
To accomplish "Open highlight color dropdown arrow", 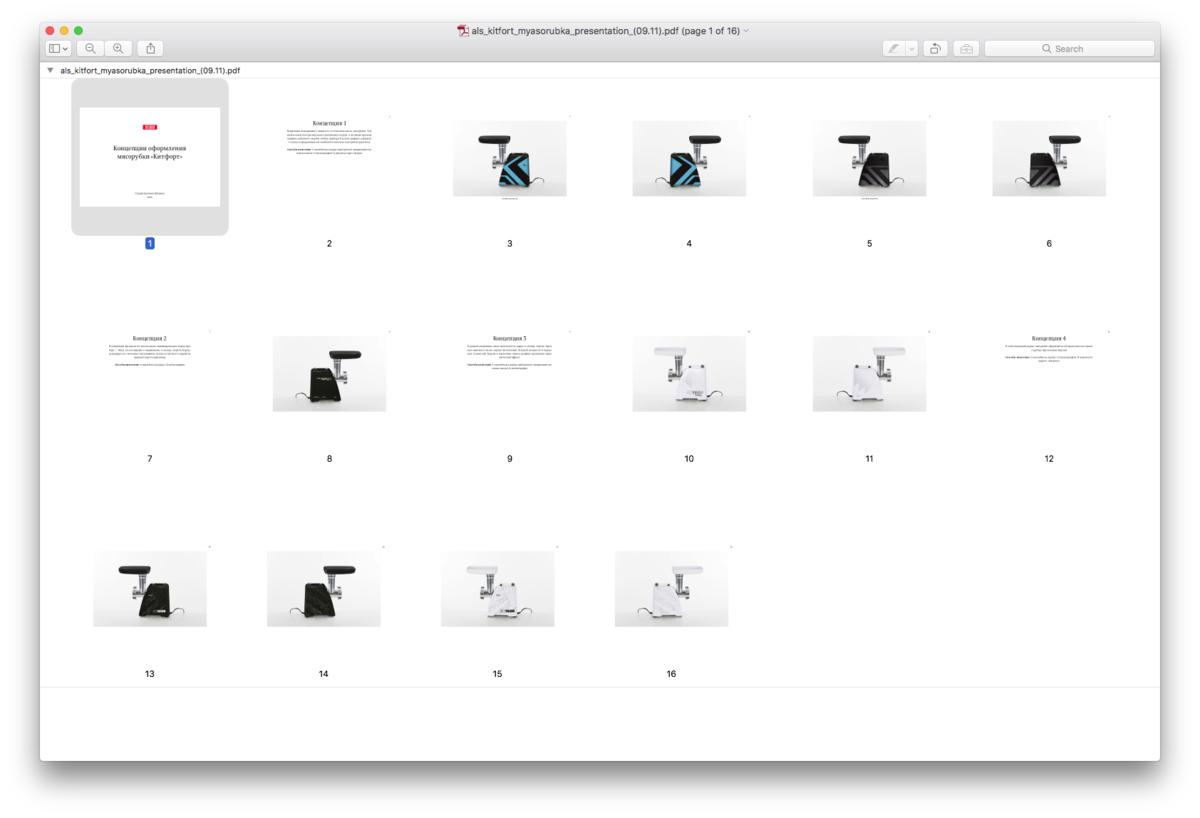I will point(911,48).
